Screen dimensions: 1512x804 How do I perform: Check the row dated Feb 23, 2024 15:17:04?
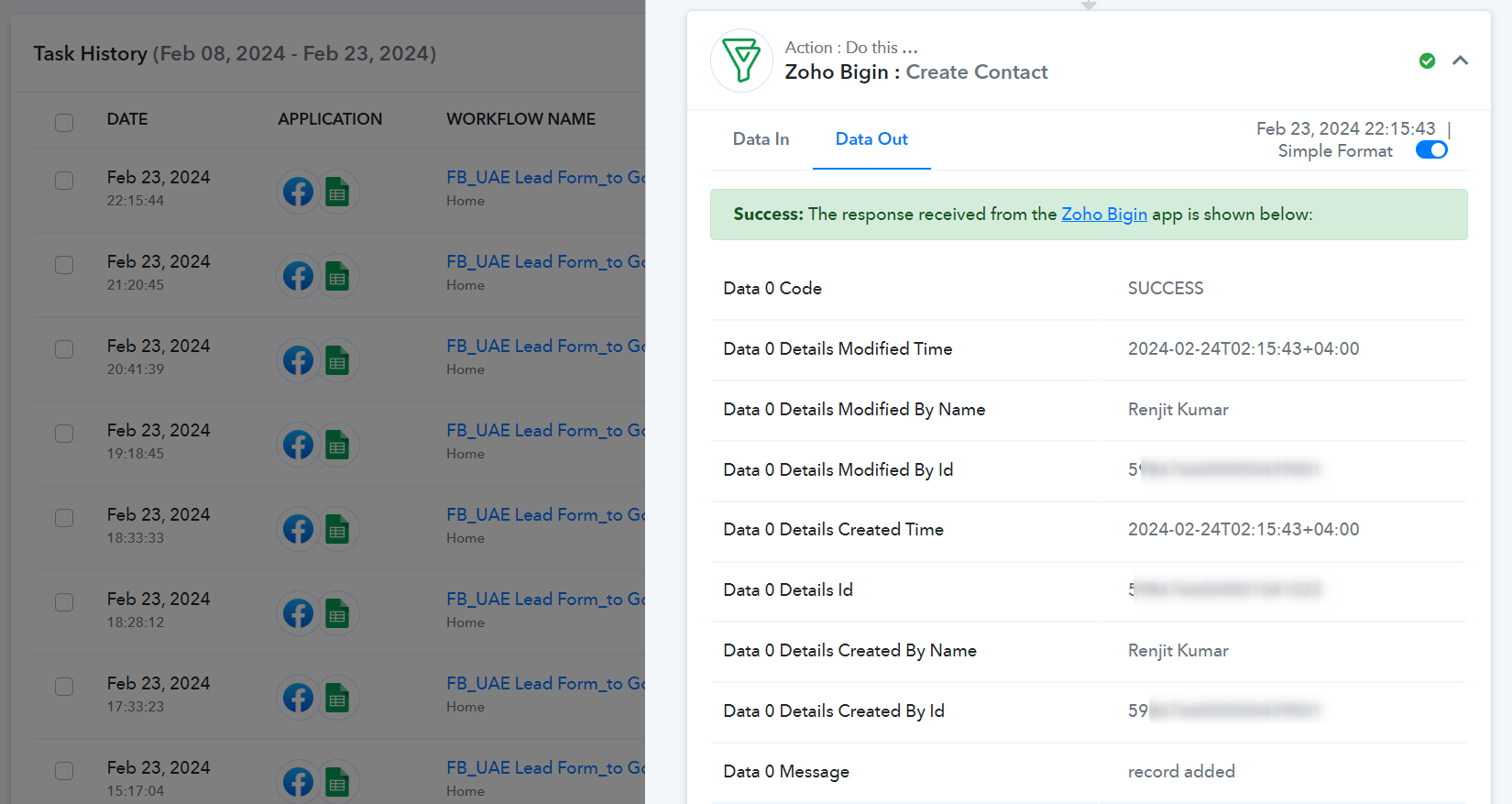[x=64, y=771]
